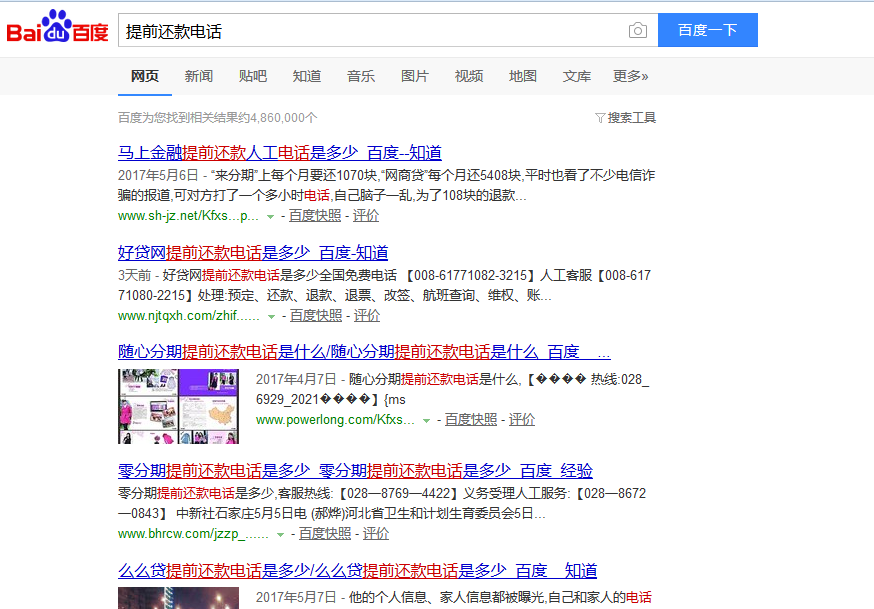874x609 pixels.
Task: Expand dropdown arrow beside www.sh-jz.net URL
Action: coord(270,217)
